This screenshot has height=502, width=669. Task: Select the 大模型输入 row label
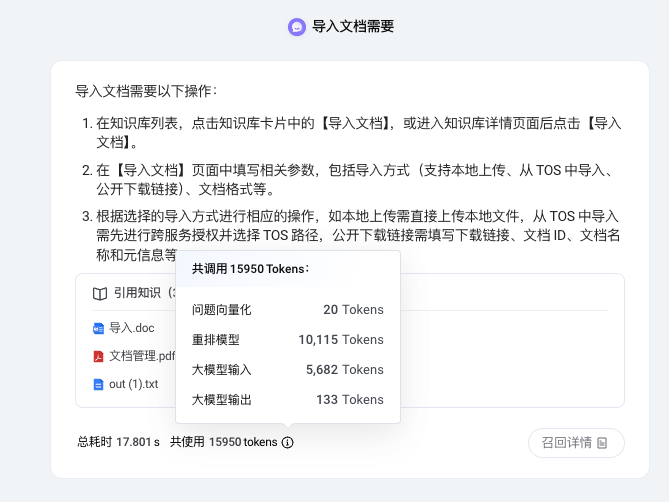click(x=221, y=370)
